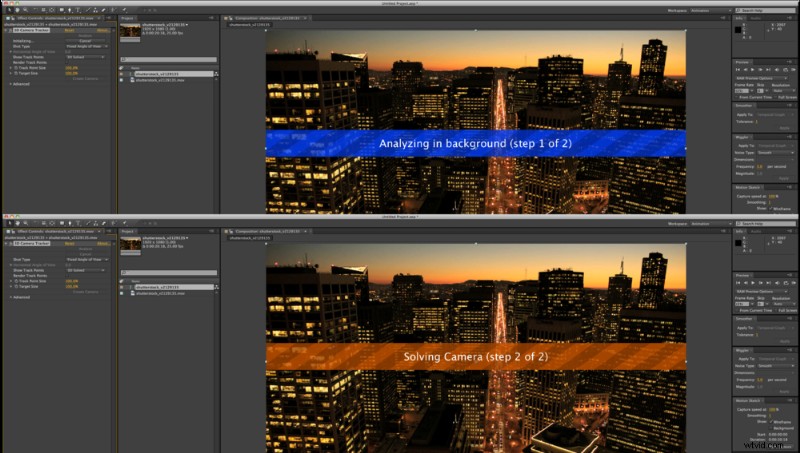This screenshot has width=800, height=453.
Task: Select the Hand tool in Solving Camera window
Action: point(17,223)
